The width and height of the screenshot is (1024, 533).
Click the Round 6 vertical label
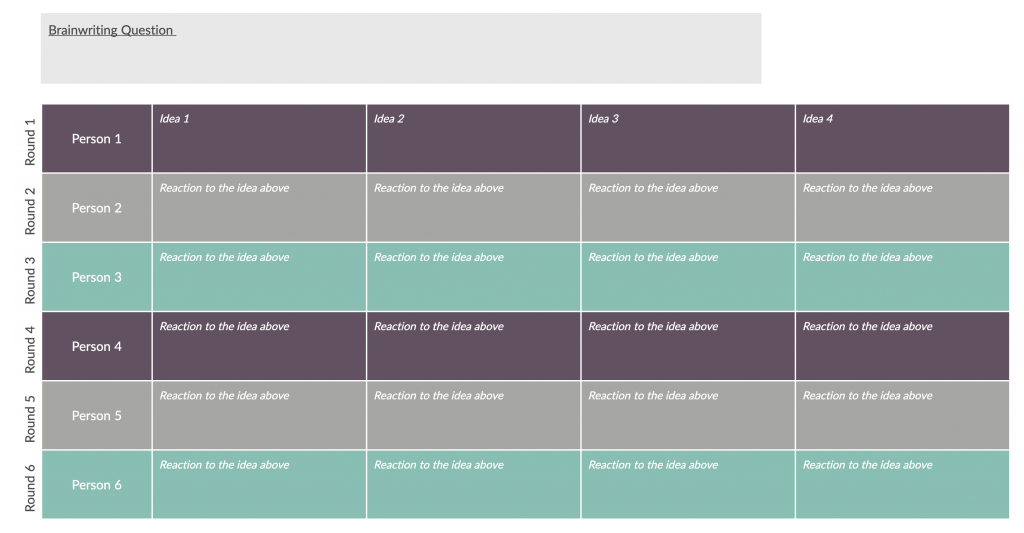[x=30, y=488]
